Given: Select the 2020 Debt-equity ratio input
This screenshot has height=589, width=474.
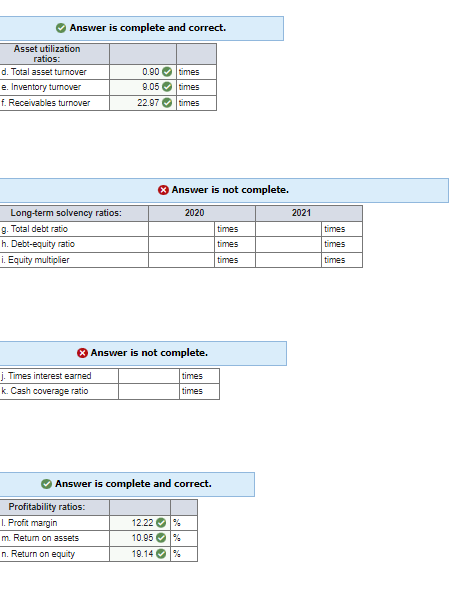Looking at the screenshot, I should tap(181, 244).
